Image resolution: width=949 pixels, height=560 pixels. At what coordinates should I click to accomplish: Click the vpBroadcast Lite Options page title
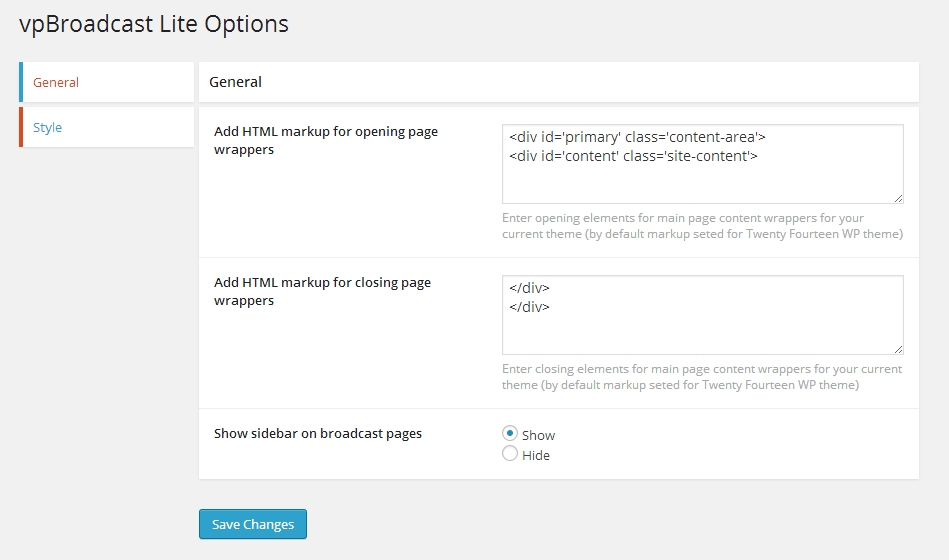154,24
